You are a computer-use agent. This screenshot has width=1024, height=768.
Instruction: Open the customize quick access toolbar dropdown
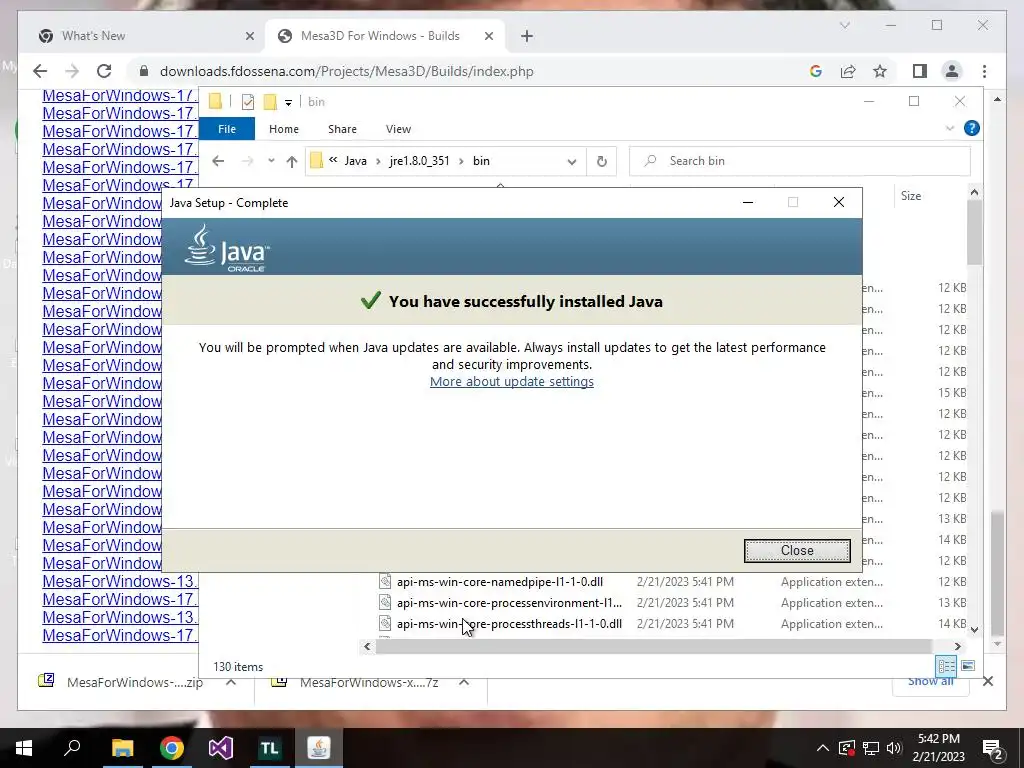(288, 103)
